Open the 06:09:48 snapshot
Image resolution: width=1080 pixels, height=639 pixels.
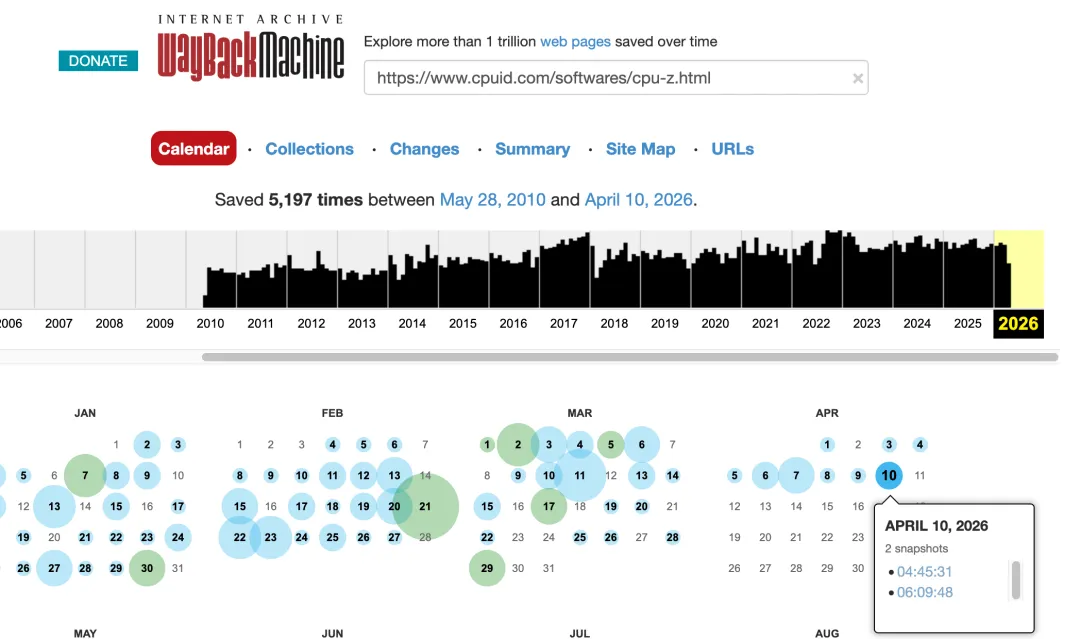coord(924,592)
